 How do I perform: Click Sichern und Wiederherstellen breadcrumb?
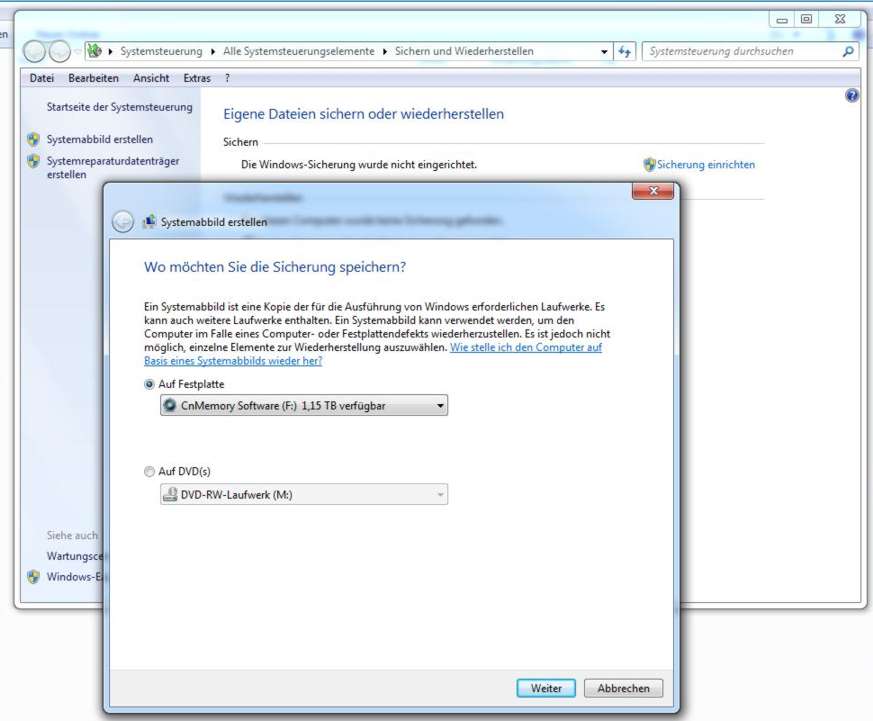[x=464, y=51]
